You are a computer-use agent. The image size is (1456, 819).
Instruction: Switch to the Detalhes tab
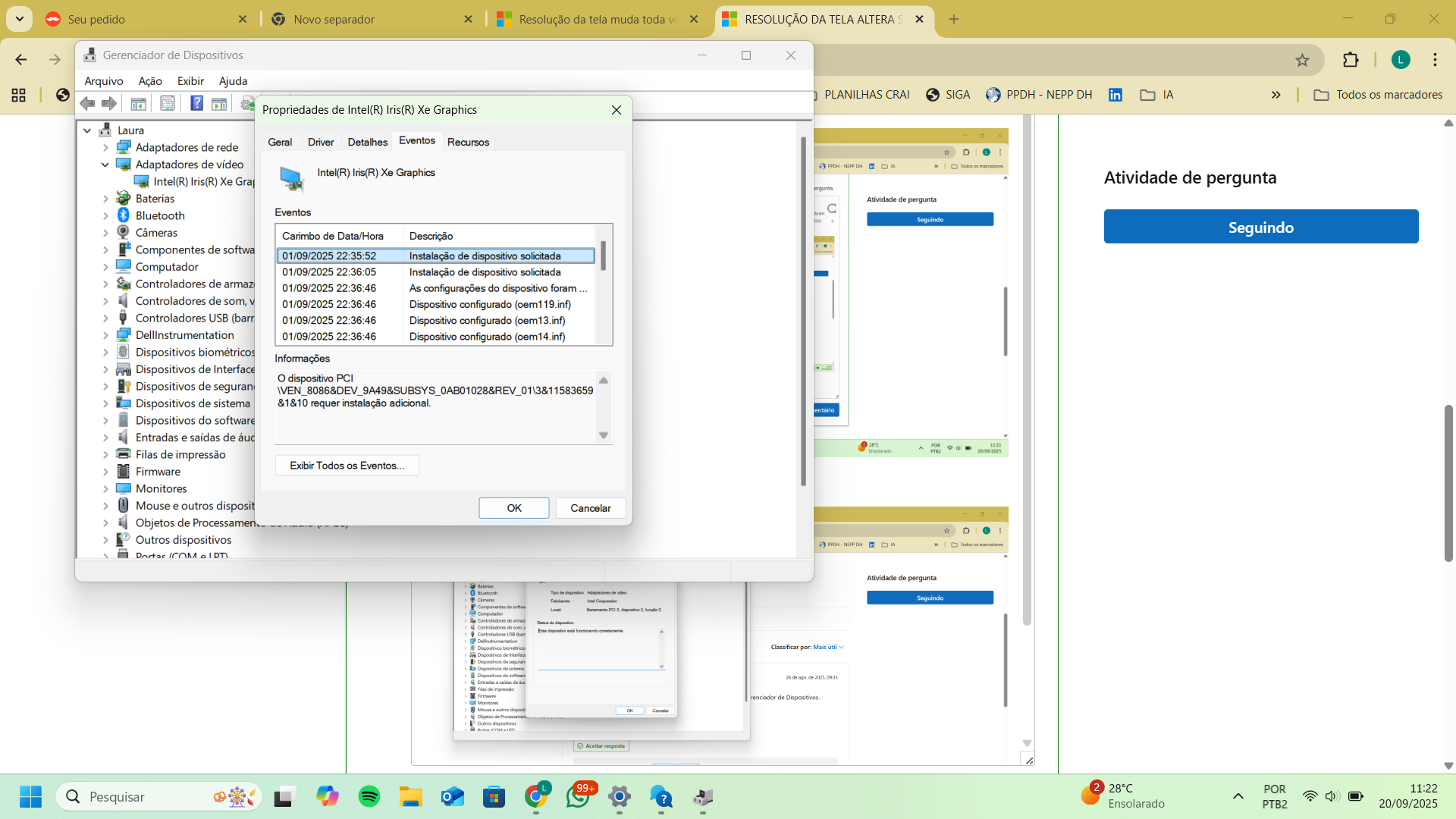tap(368, 142)
